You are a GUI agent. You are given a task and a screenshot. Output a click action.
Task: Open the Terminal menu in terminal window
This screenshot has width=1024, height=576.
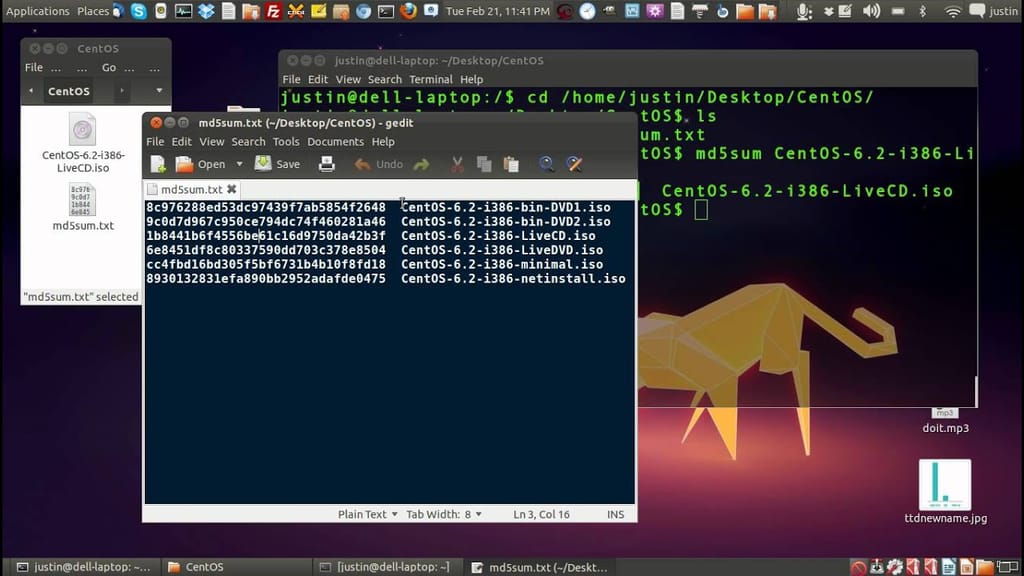(430, 79)
